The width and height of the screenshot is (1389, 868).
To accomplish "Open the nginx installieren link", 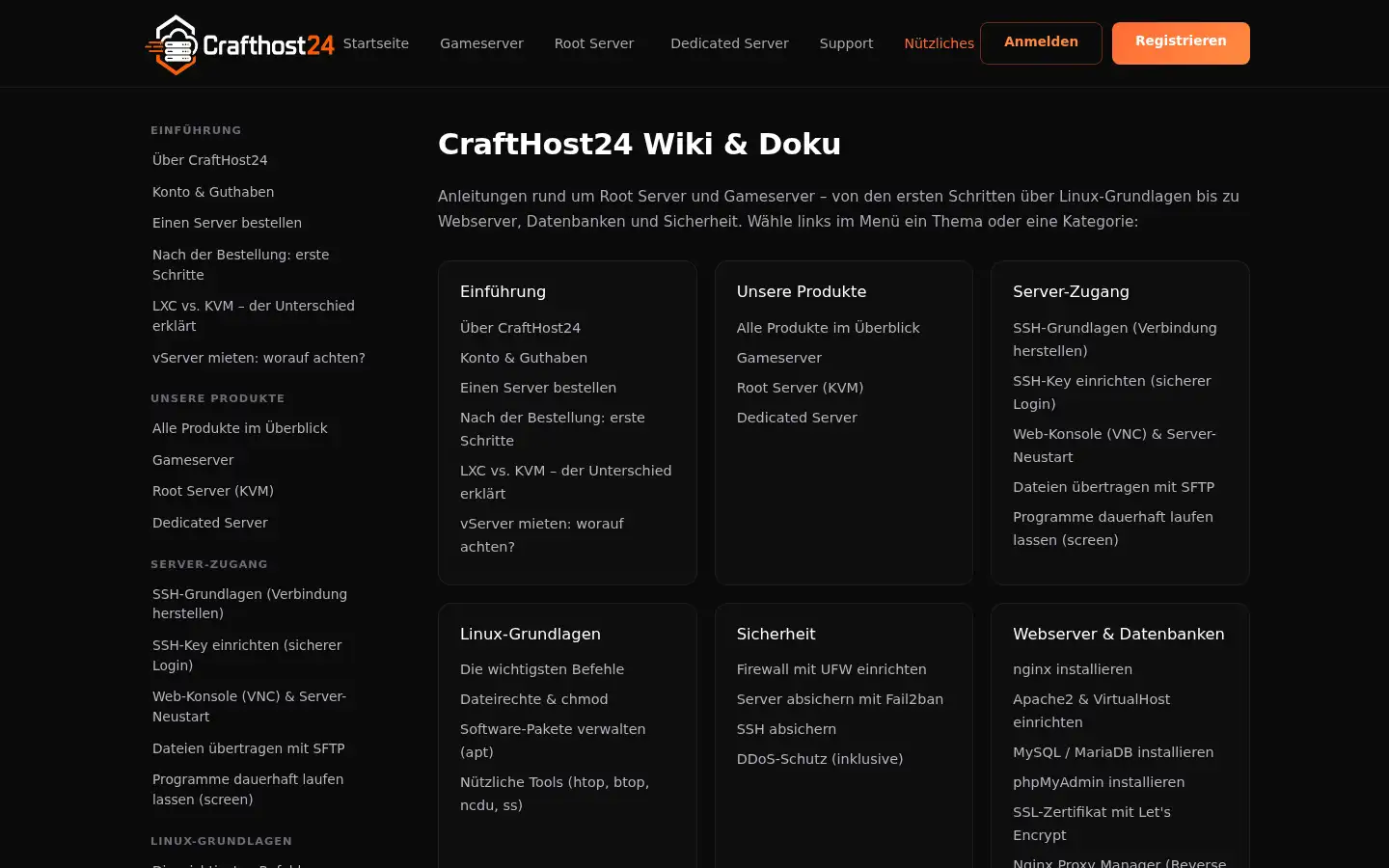I will 1073,669.
